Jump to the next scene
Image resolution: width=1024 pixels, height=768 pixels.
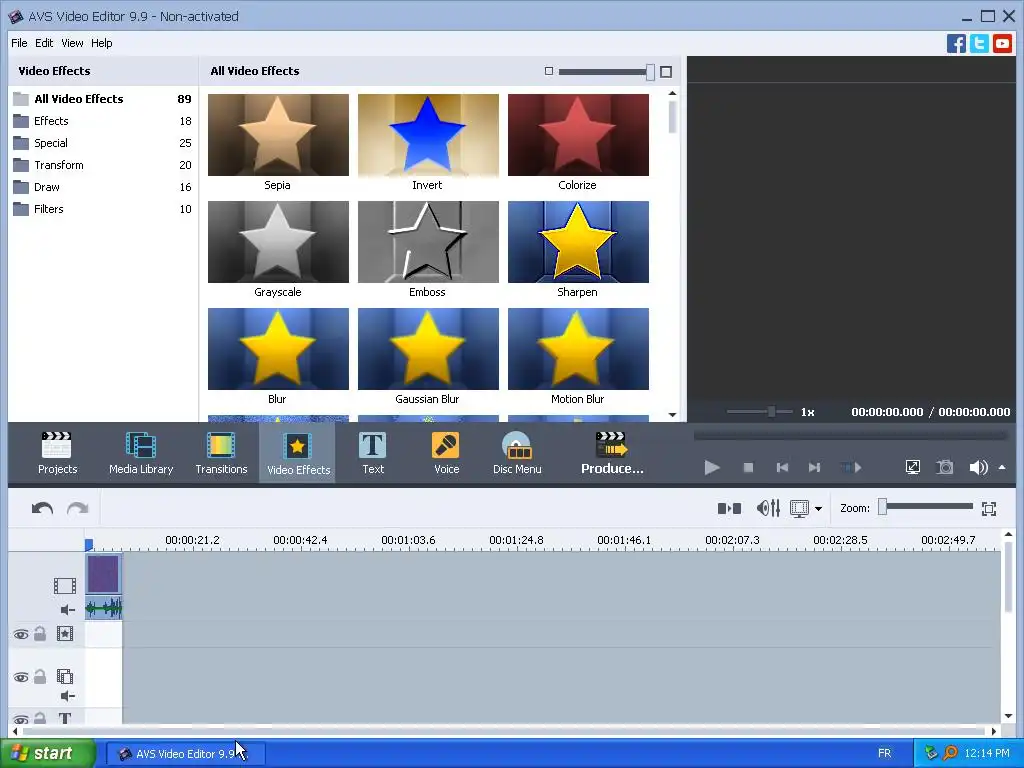coord(852,467)
